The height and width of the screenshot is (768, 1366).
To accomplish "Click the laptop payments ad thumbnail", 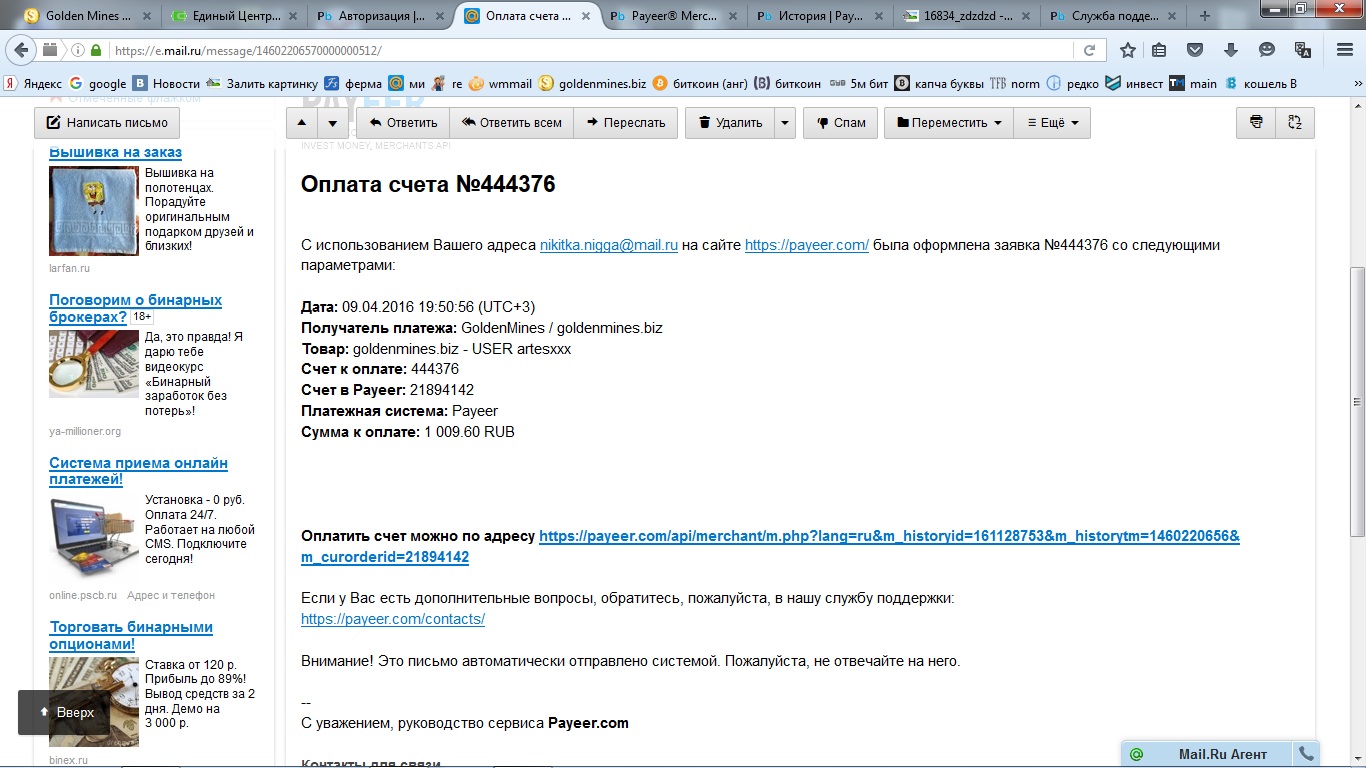I will (94, 537).
